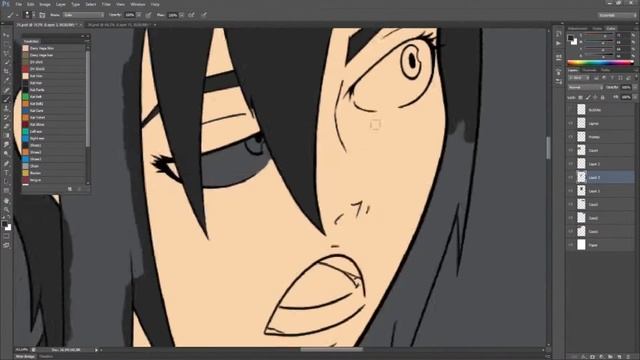Viewport: 640px width, 360px height.
Task: Select the Lasso tool
Action: [6, 53]
